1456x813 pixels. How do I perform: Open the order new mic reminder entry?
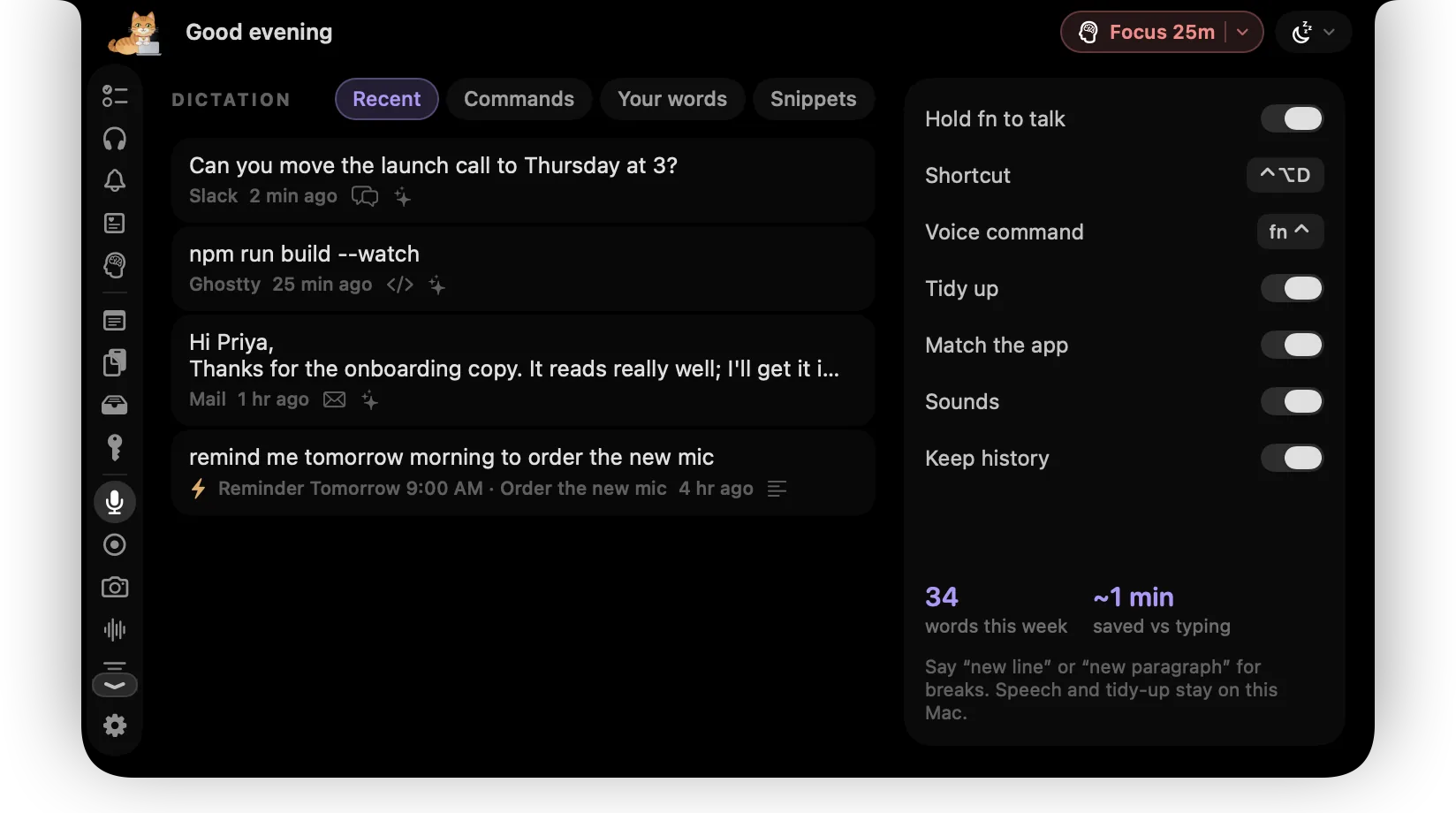tap(523, 473)
